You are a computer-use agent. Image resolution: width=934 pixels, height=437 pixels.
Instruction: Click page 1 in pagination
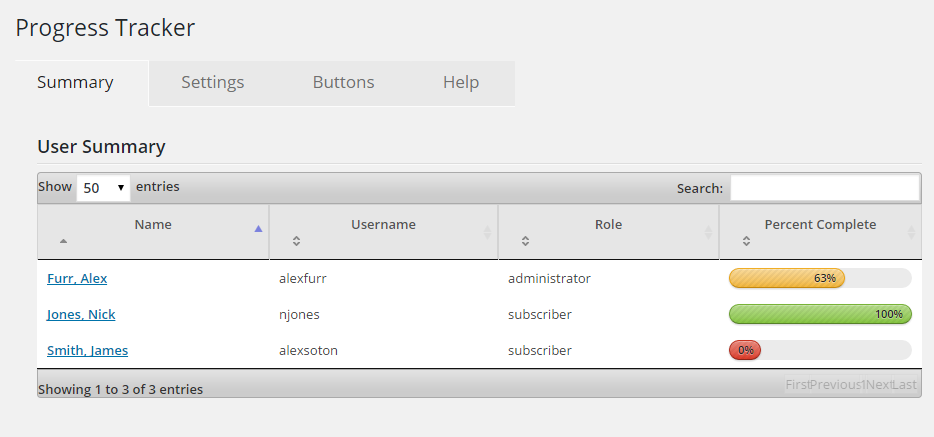(x=863, y=385)
